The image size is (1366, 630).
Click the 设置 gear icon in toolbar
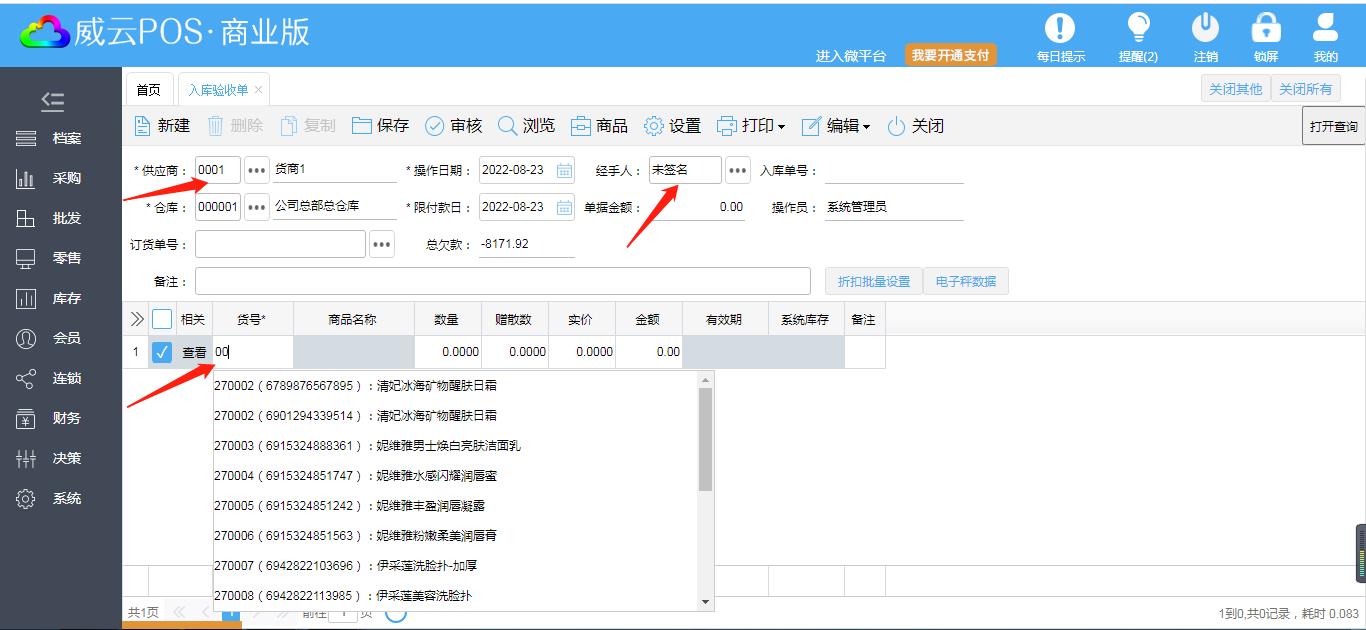[654, 126]
